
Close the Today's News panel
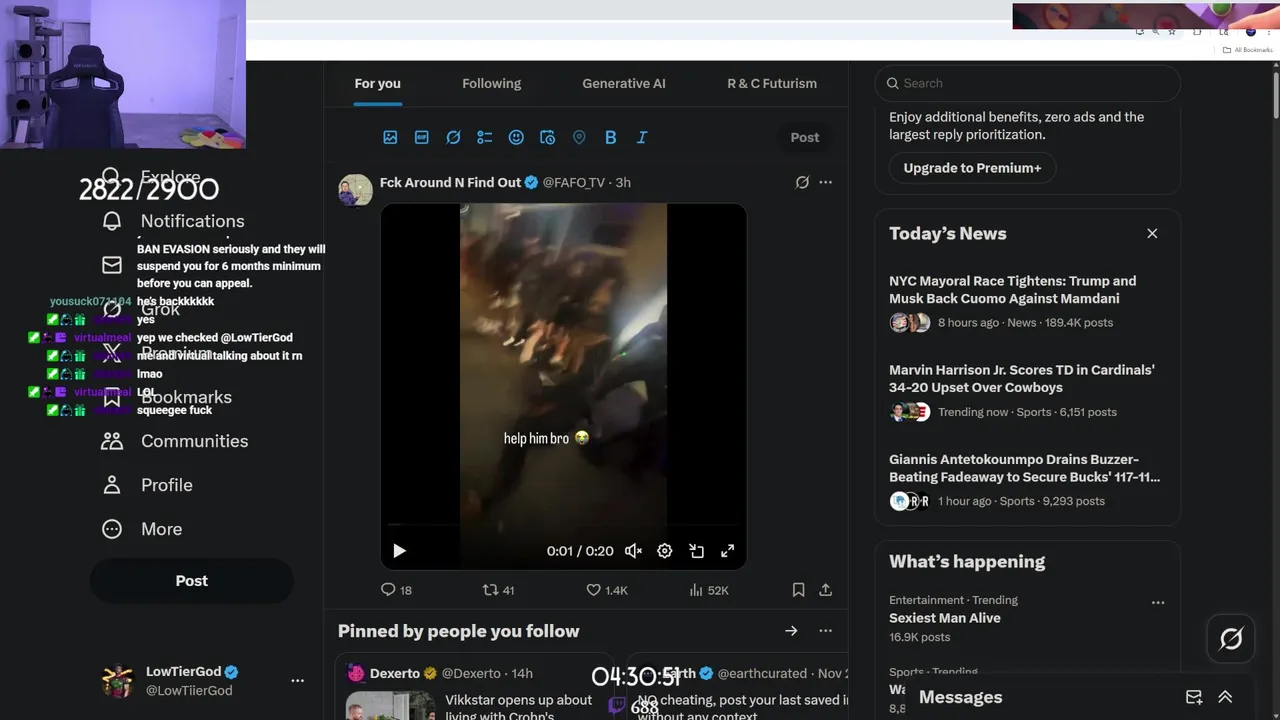(1152, 233)
